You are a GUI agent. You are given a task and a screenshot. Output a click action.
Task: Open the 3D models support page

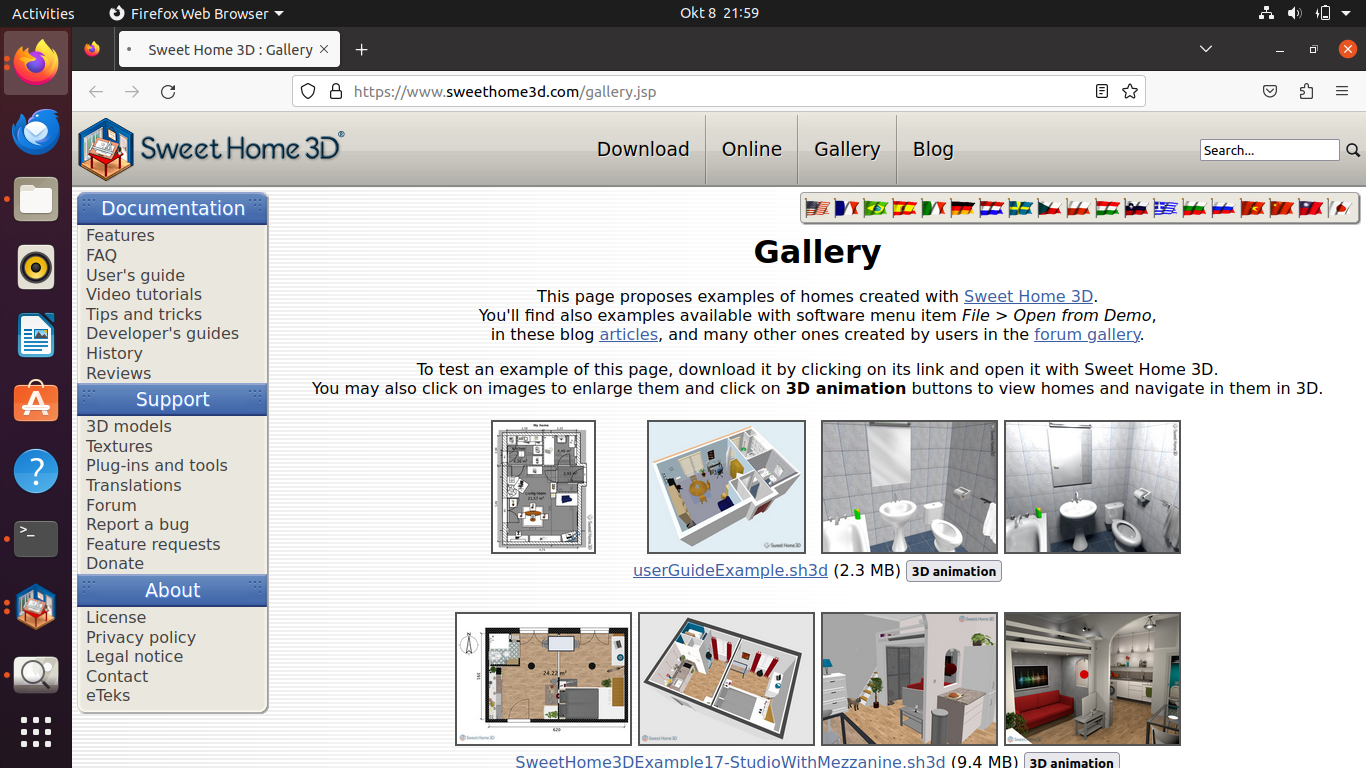point(129,426)
